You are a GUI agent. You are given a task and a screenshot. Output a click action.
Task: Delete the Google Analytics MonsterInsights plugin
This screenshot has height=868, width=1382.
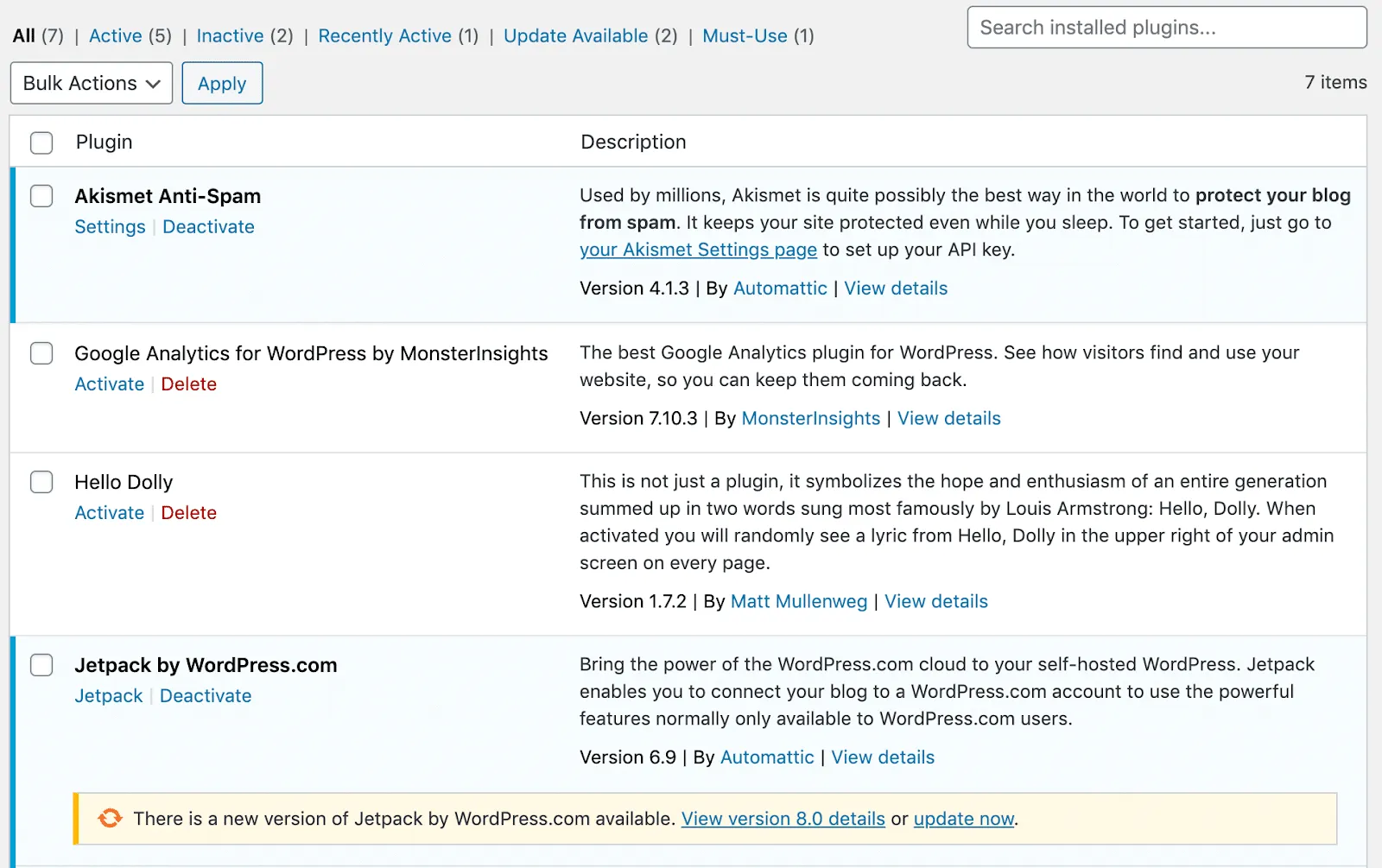click(188, 383)
